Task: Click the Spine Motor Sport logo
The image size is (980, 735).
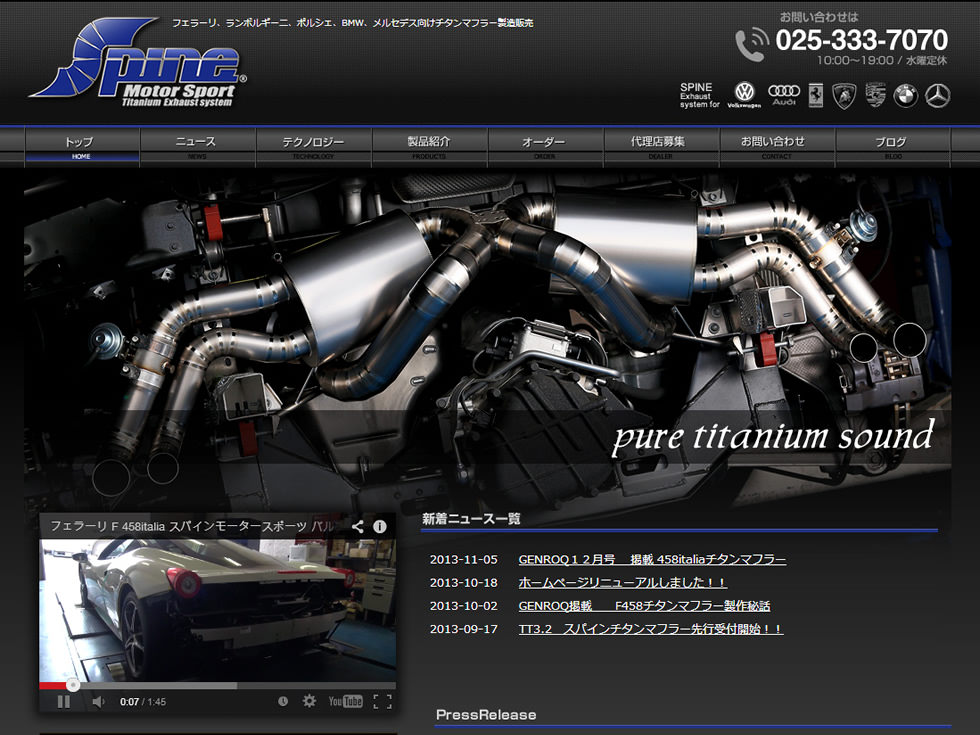Action: pos(138,64)
